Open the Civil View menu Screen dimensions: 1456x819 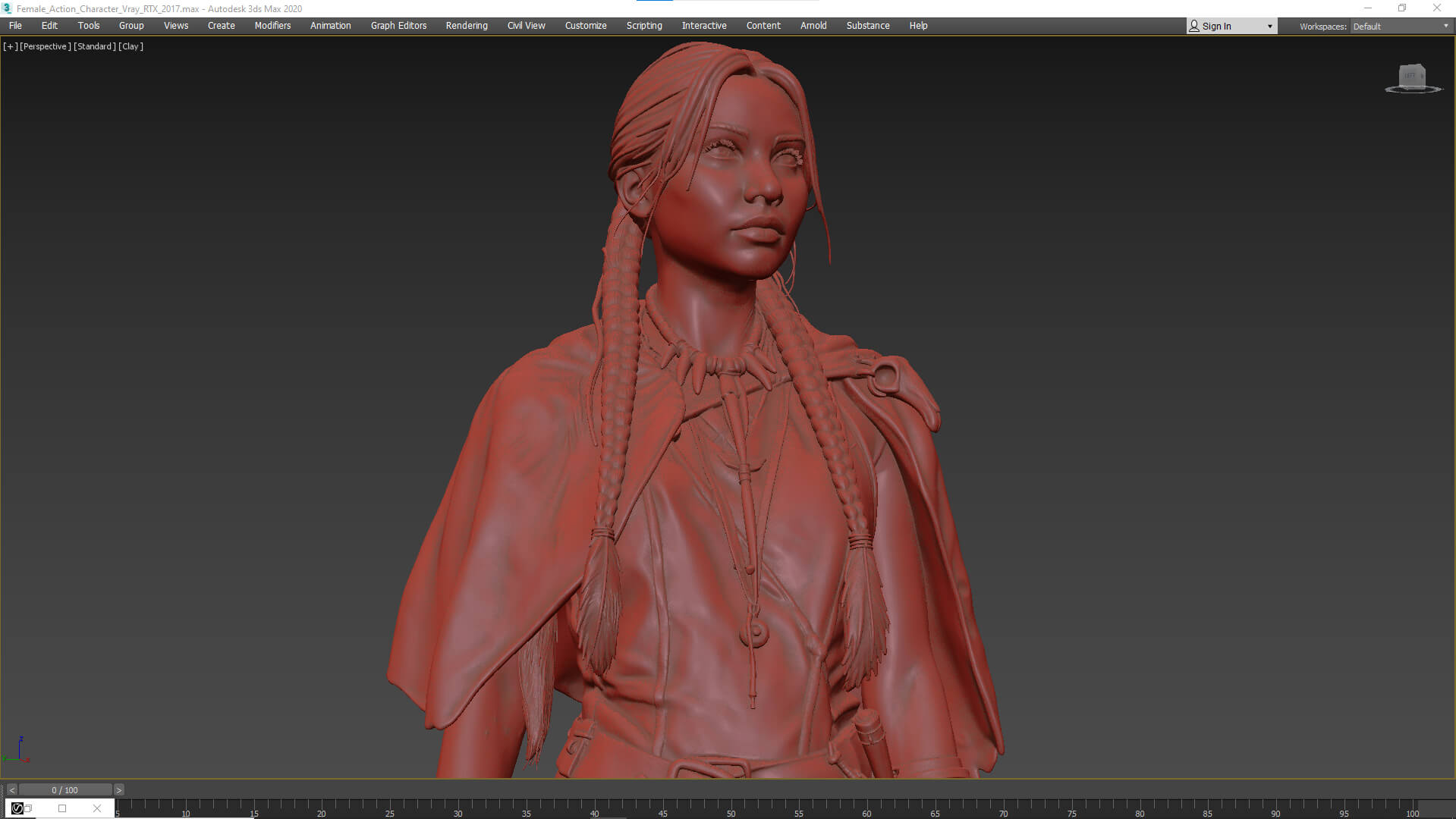point(526,26)
